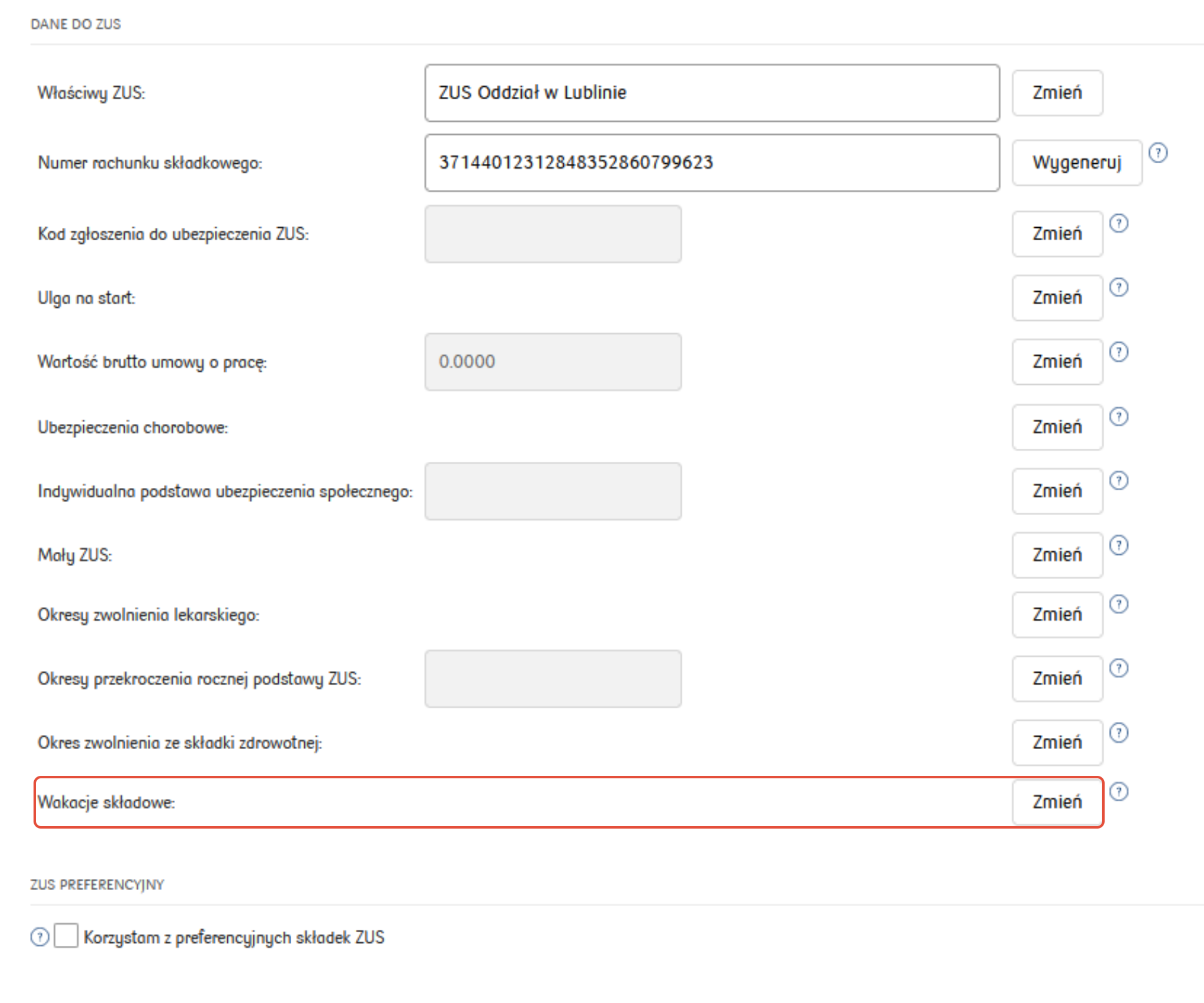The image size is (1204, 1003).
Task: Open help for Okres zwolnienia ze składki zdrowotnej
Action: click(x=1118, y=733)
